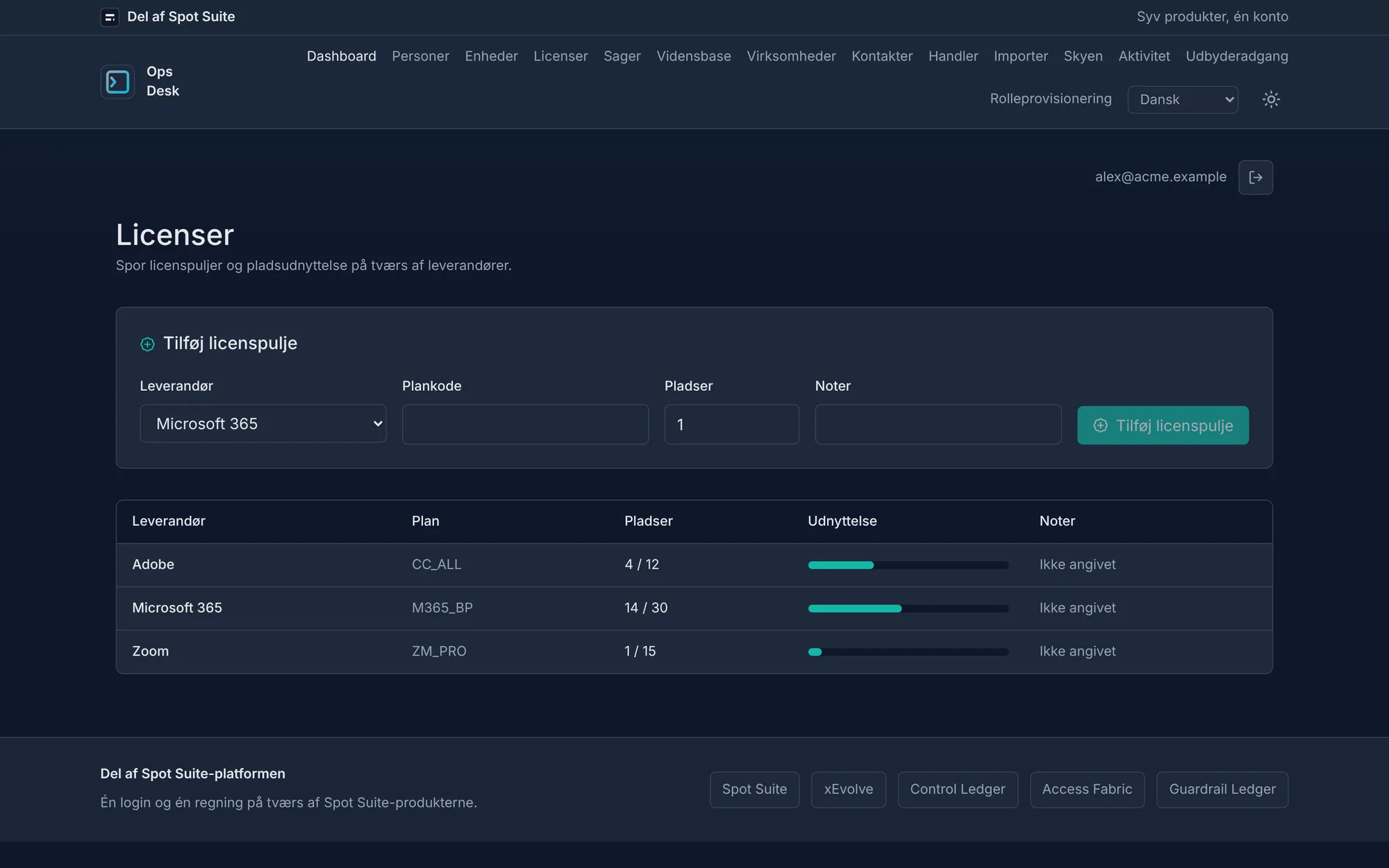Click the Ops Desk brand name
The width and height of the screenshot is (1389, 868).
click(163, 81)
